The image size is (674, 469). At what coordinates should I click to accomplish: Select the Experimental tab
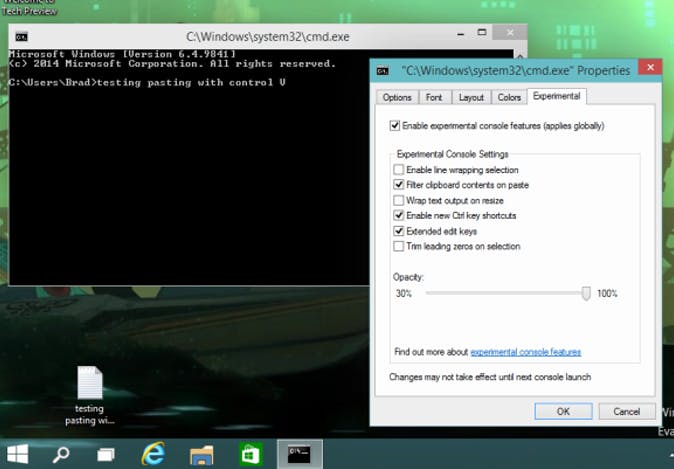(557, 96)
